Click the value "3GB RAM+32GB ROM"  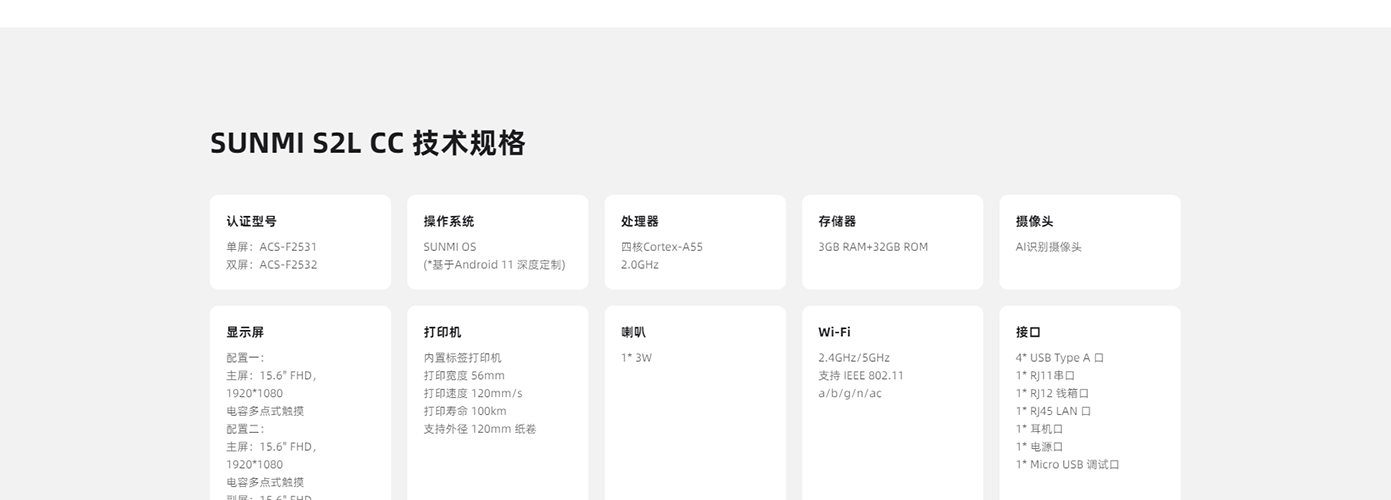pyautogui.click(x=873, y=246)
